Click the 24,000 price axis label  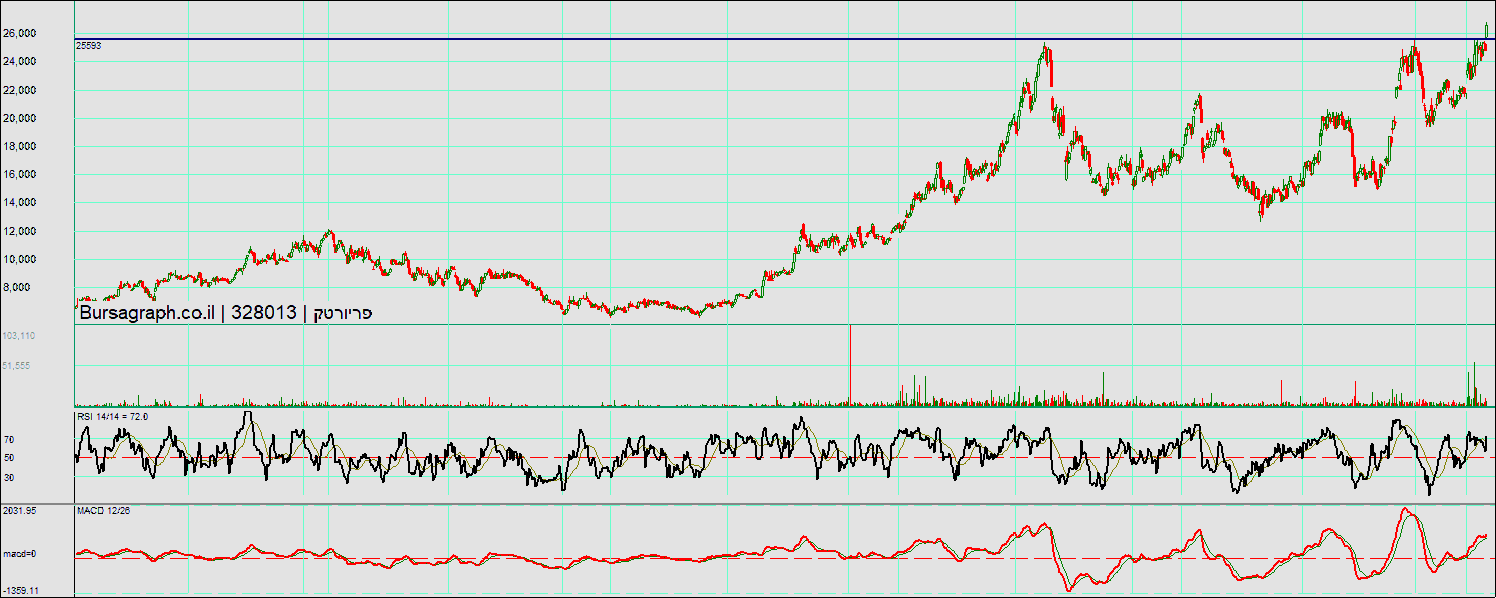coord(19,61)
